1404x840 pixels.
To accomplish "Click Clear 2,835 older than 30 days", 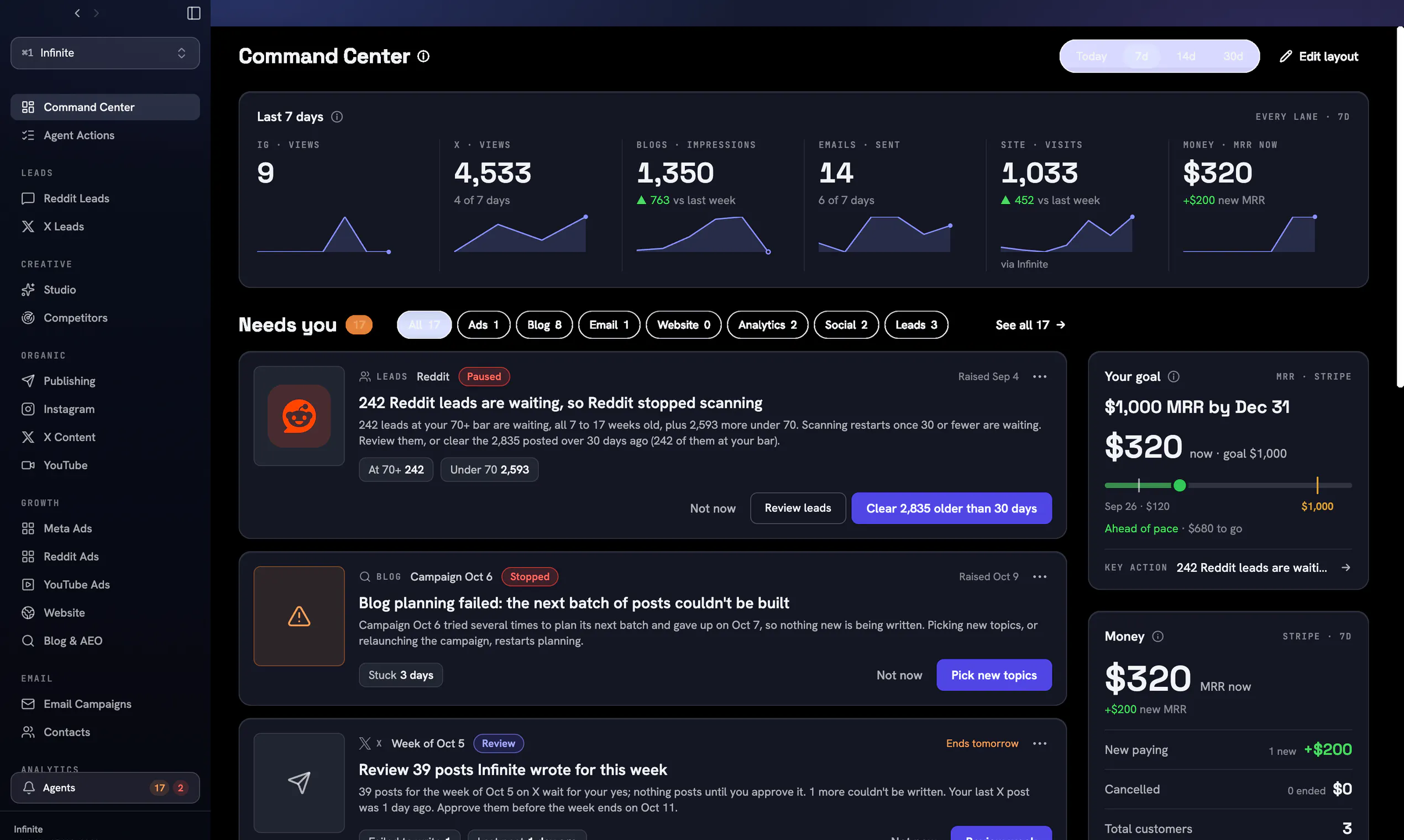I will coord(951,508).
